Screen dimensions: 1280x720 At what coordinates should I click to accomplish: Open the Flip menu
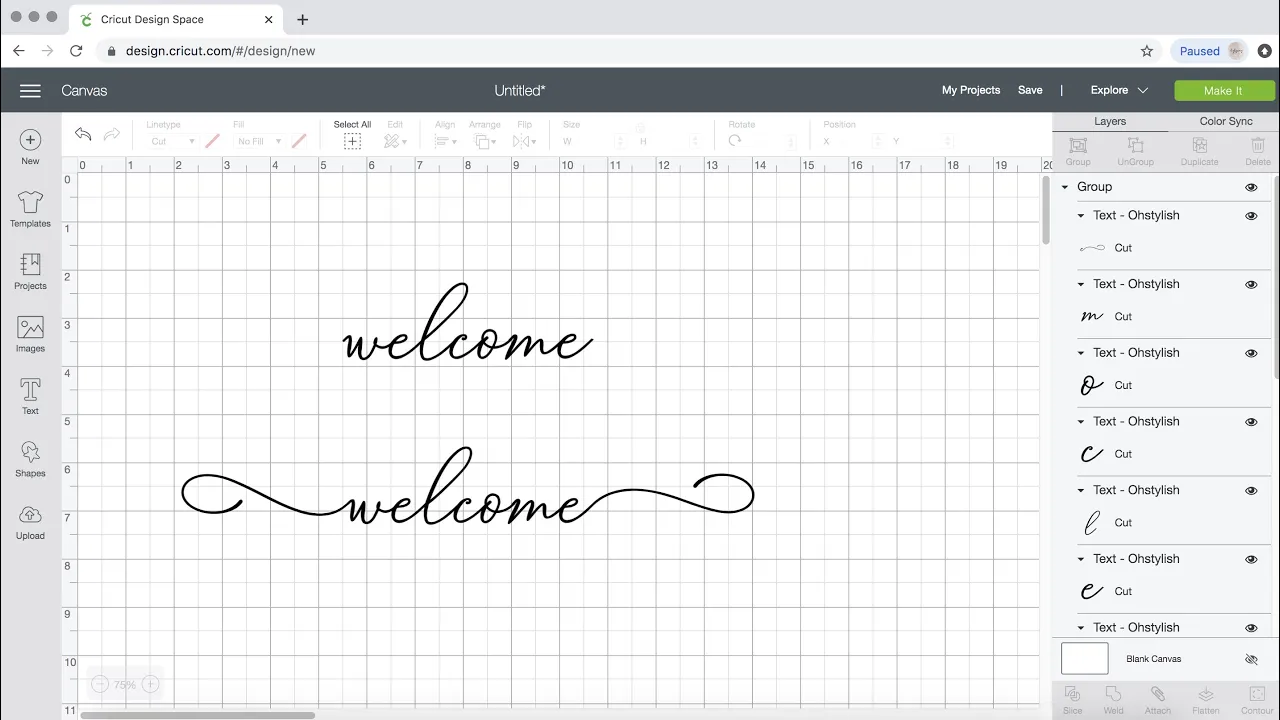[525, 141]
